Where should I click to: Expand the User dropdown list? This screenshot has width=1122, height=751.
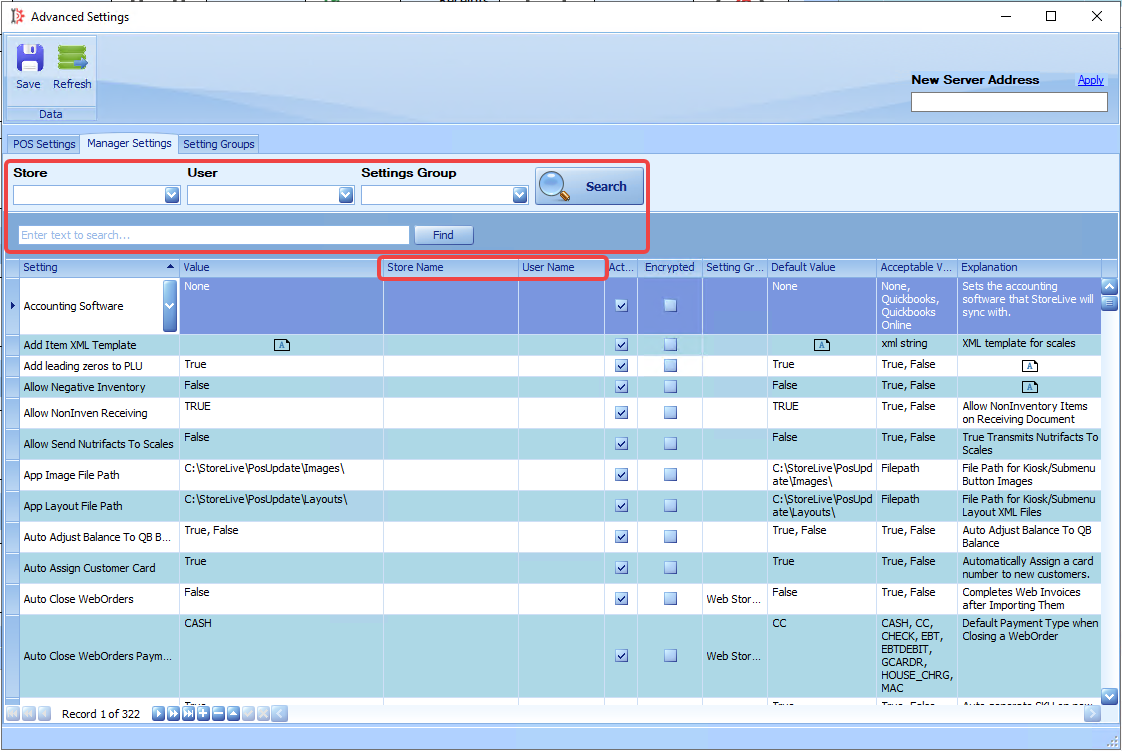tap(346, 195)
